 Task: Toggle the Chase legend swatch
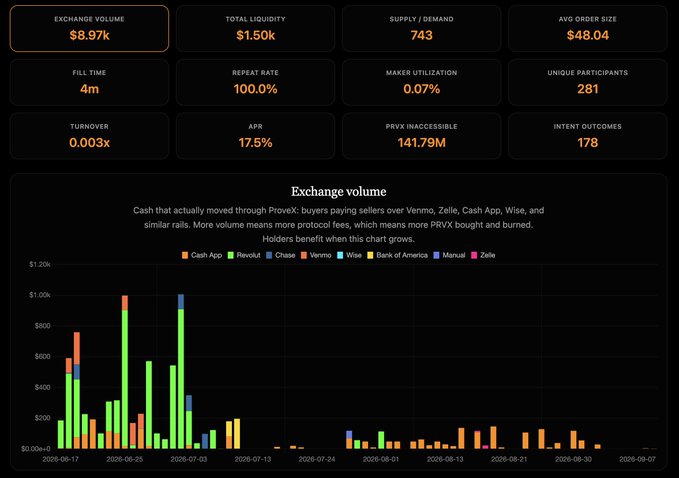coord(269,255)
